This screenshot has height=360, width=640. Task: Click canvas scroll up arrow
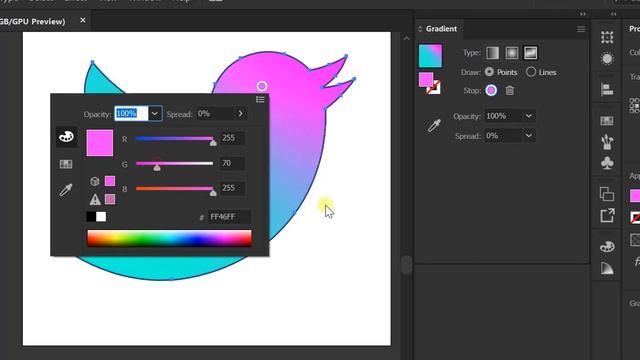coord(407,38)
